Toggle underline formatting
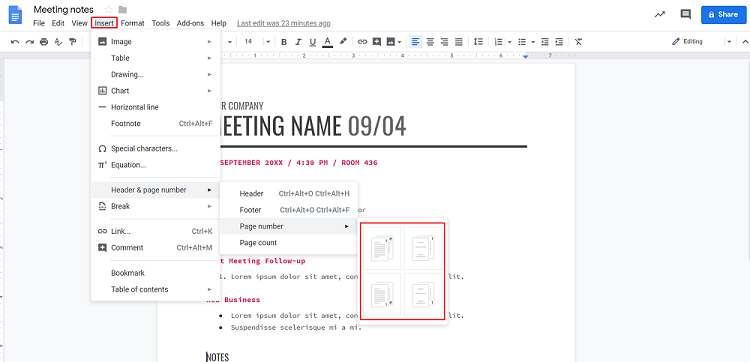The width and height of the screenshot is (750, 362). tap(313, 42)
